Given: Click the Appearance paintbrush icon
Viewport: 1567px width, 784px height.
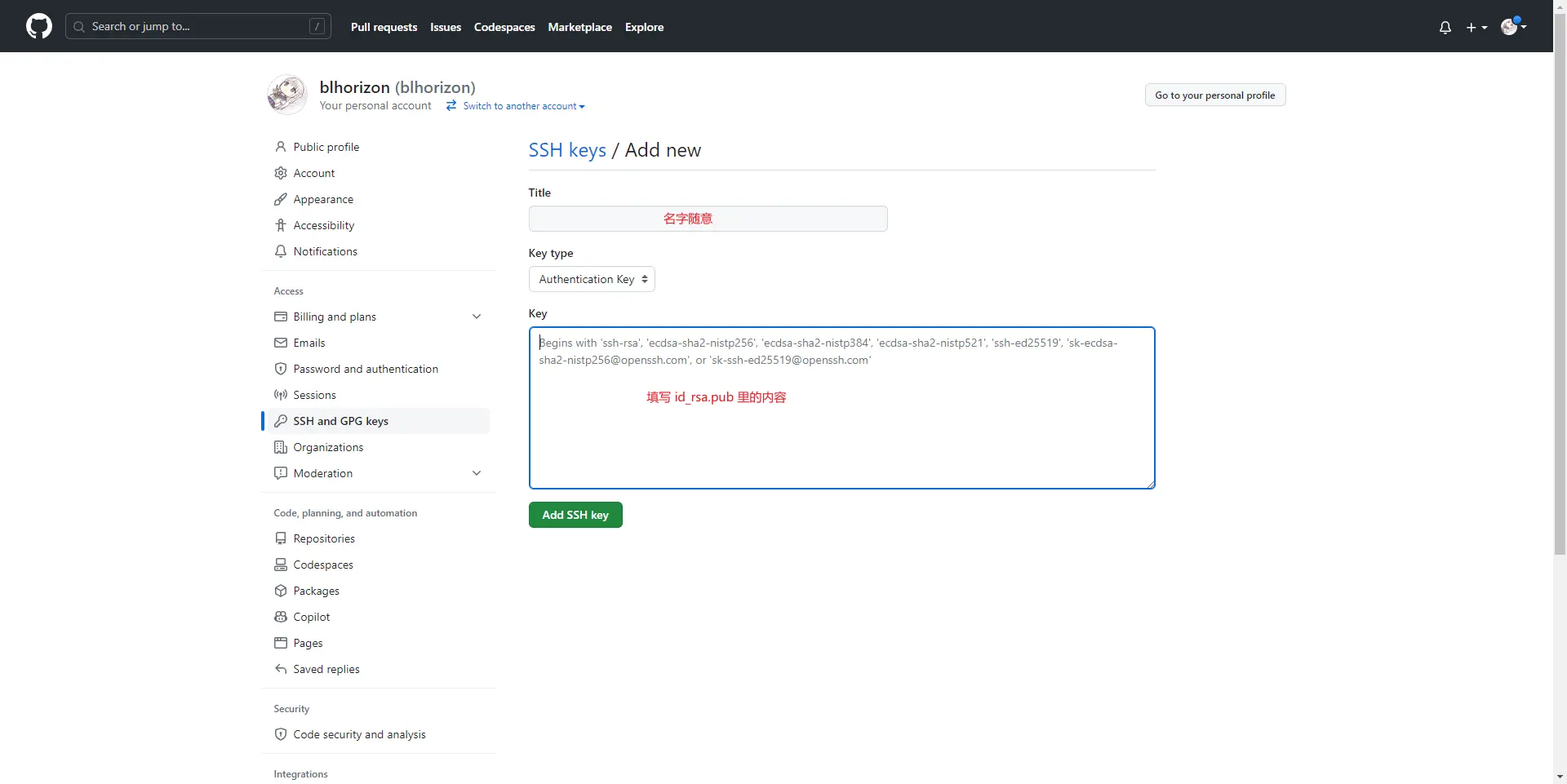Looking at the screenshot, I should [x=281, y=199].
